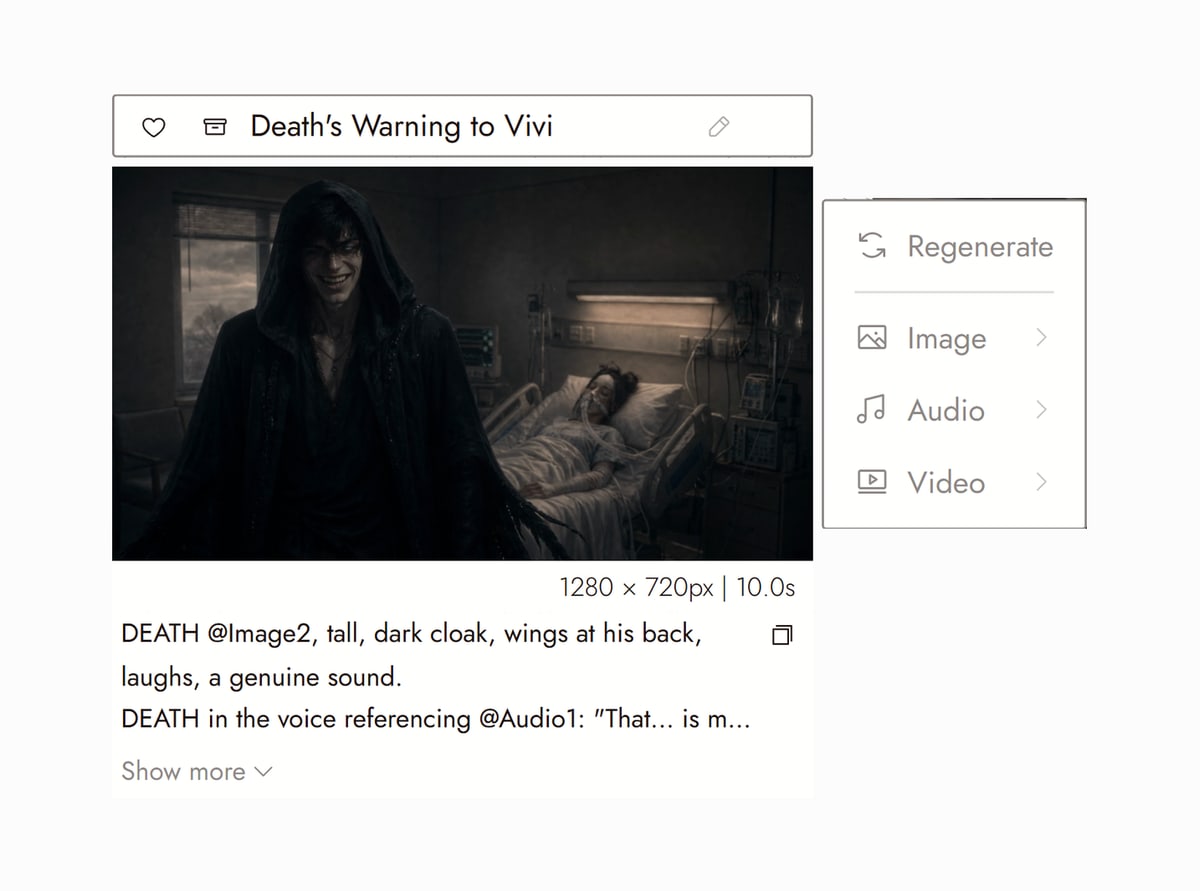Expand the Audio submenu chevron
Image resolution: width=1200 pixels, height=891 pixels.
[x=1041, y=410]
